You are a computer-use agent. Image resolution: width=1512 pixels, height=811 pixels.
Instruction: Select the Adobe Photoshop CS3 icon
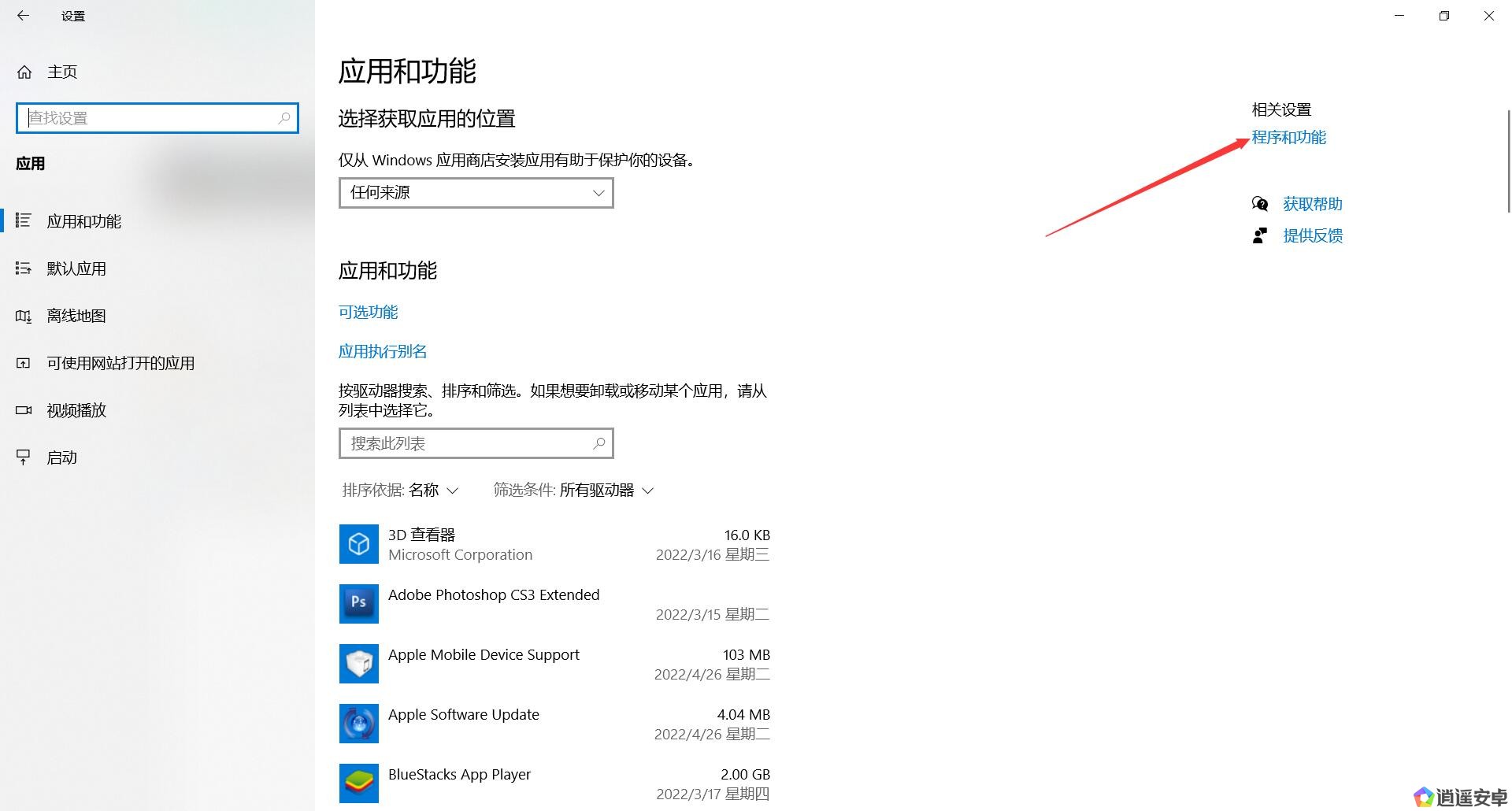click(358, 604)
